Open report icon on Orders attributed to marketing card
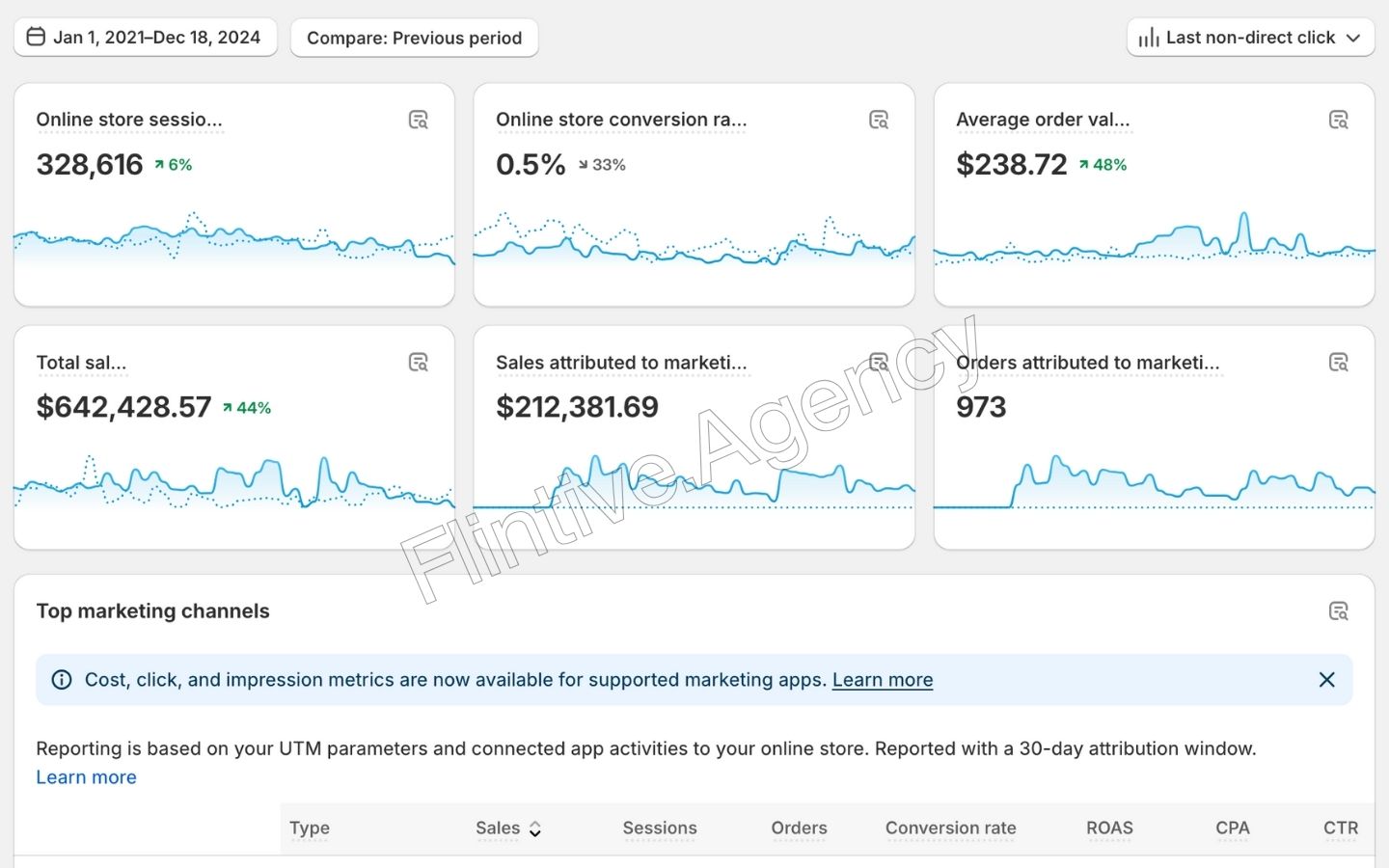Viewport: 1389px width, 868px height. click(1338, 363)
